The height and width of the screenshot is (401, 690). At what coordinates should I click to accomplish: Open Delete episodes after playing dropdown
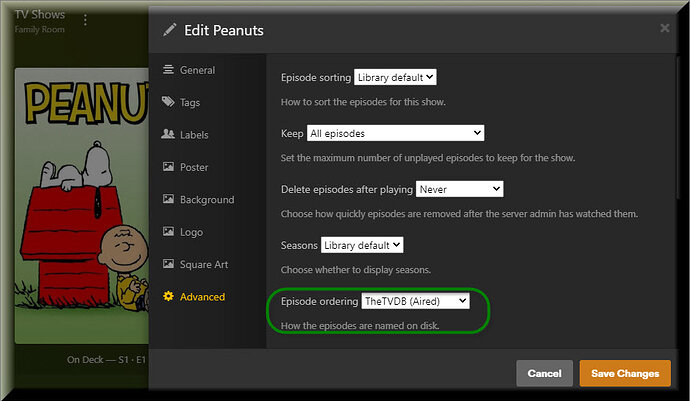(459, 189)
